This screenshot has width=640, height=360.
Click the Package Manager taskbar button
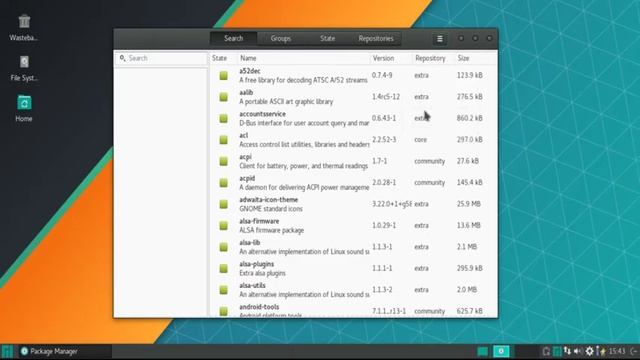64,351
